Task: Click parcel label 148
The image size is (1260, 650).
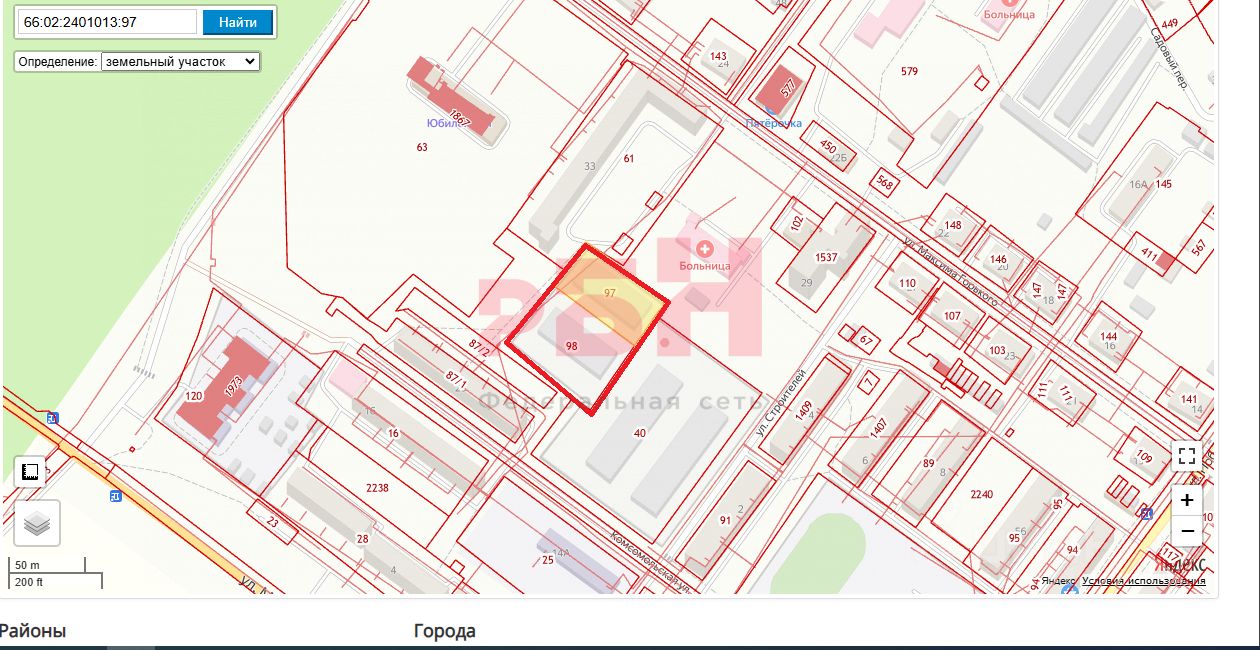Action: 952,225
